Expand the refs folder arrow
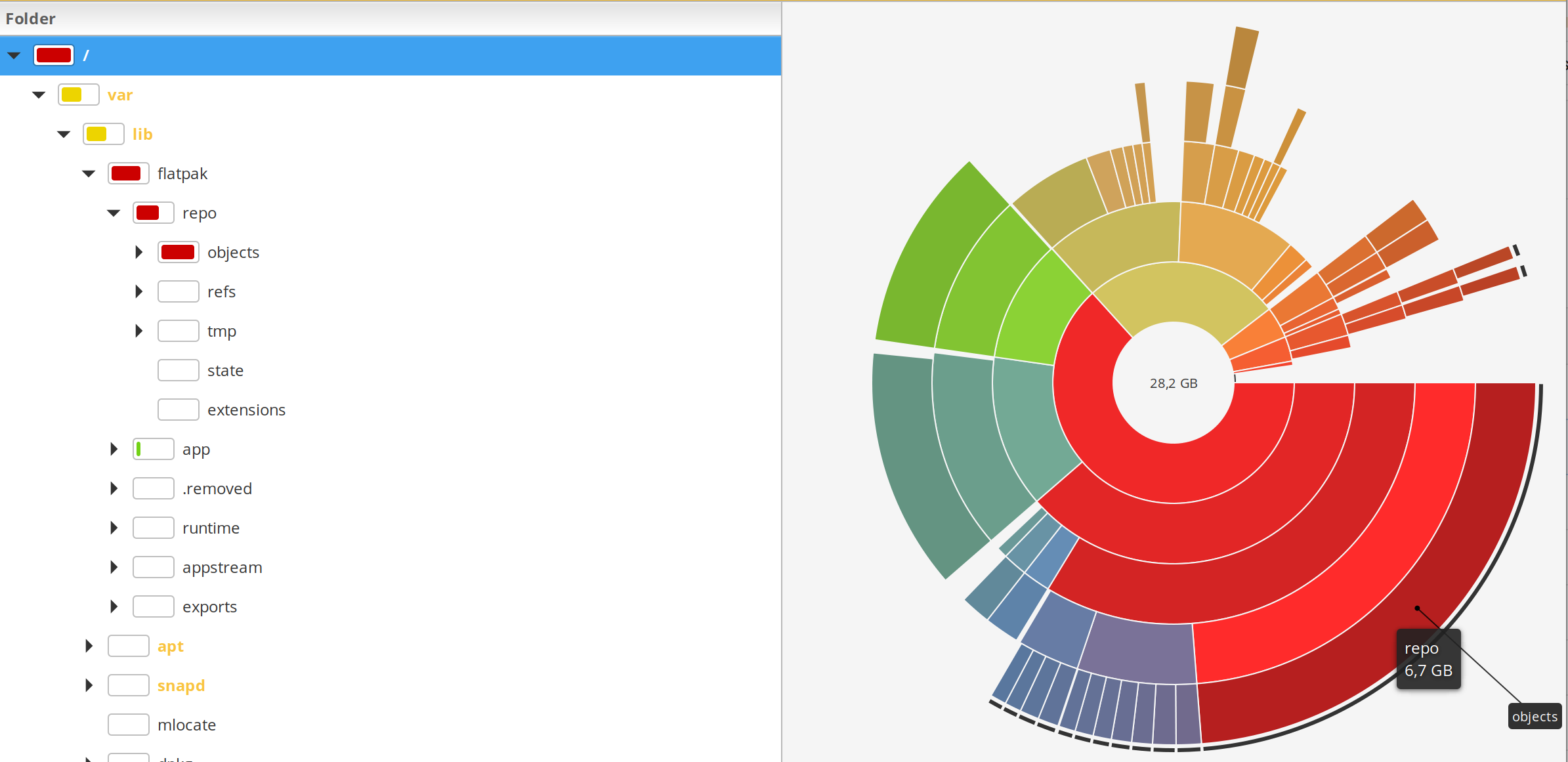This screenshot has width=1568, height=762. coord(138,291)
